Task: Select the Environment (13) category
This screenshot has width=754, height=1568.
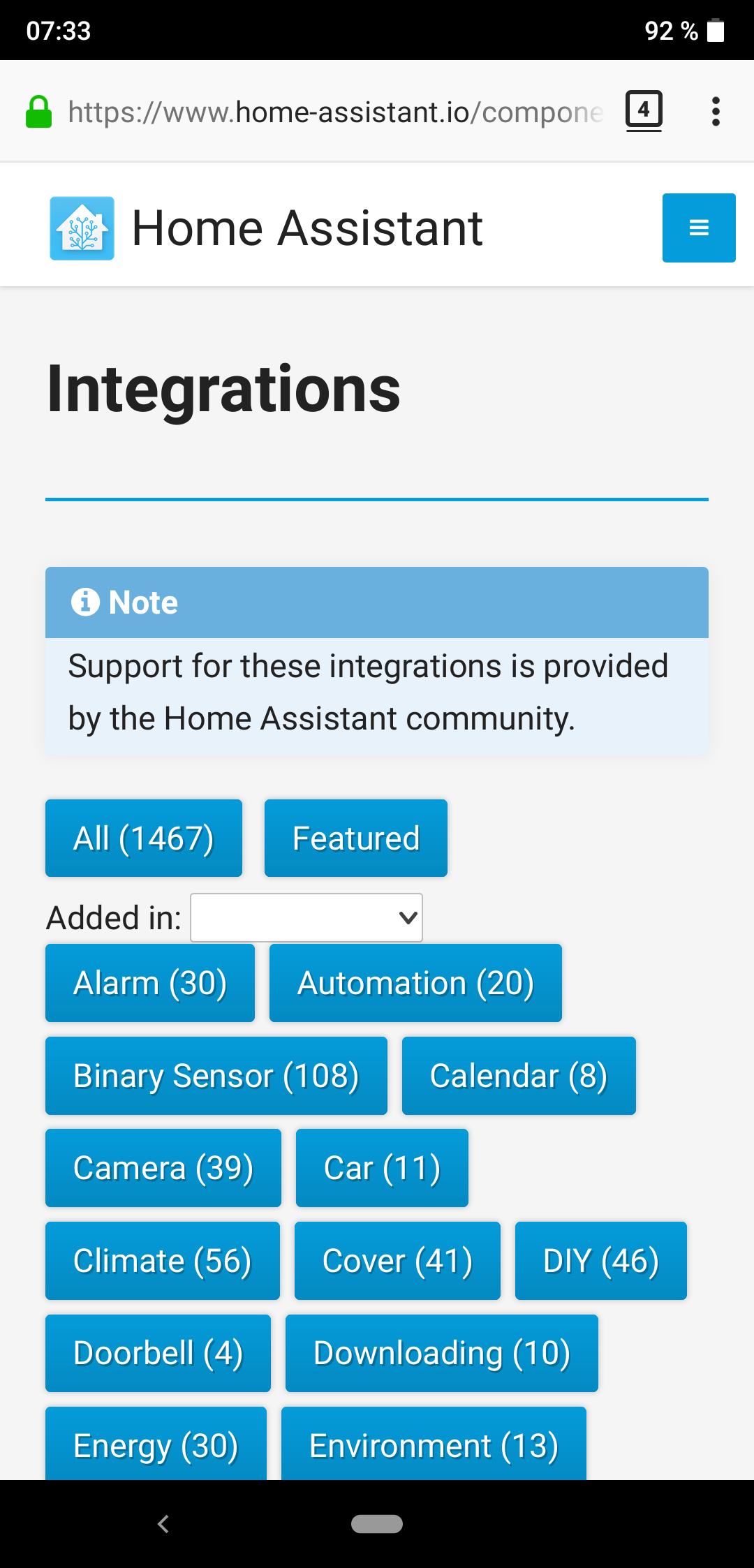Action: (x=432, y=1445)
